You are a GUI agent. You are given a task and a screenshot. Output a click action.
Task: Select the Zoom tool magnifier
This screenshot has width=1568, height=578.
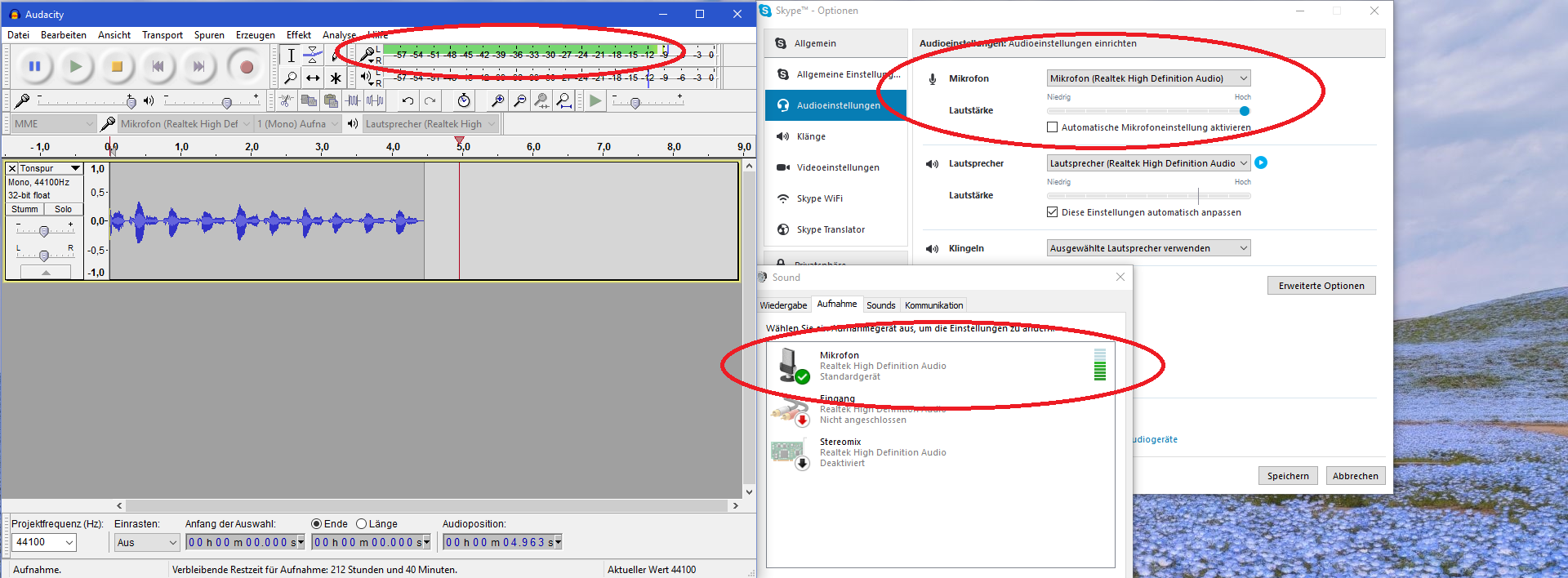tap(291, 78)
